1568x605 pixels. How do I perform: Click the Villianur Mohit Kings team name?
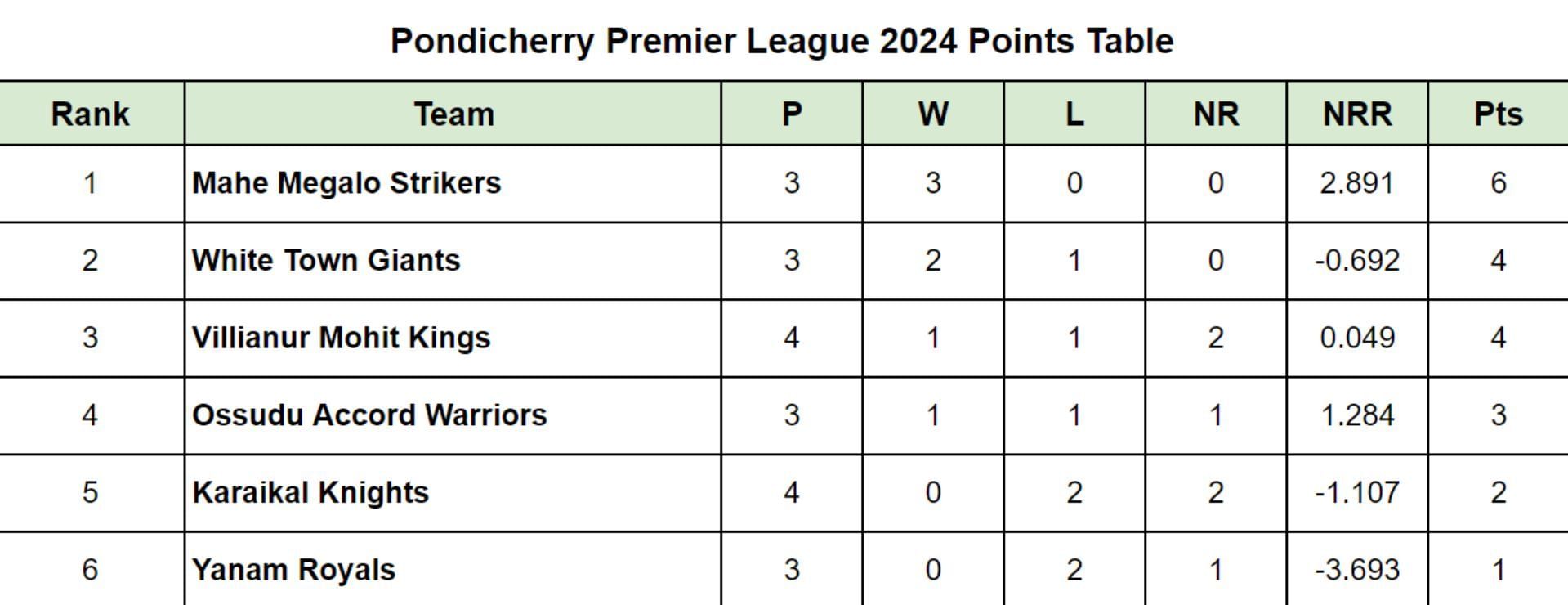pos(341,338)
